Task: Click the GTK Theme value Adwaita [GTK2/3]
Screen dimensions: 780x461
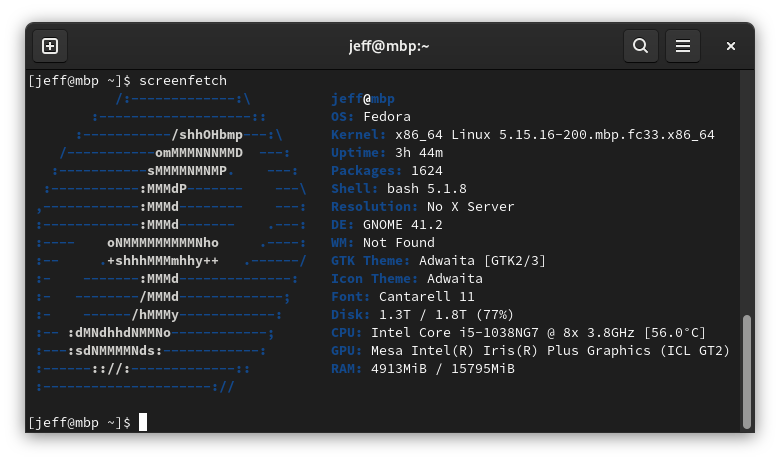Action: [x=483, y=261]
